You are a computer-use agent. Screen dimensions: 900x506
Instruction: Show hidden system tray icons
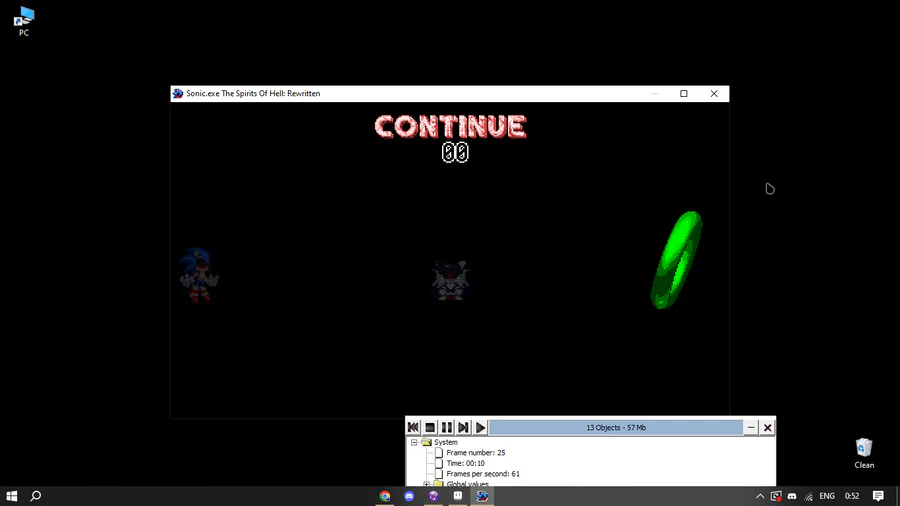point(760,496)
